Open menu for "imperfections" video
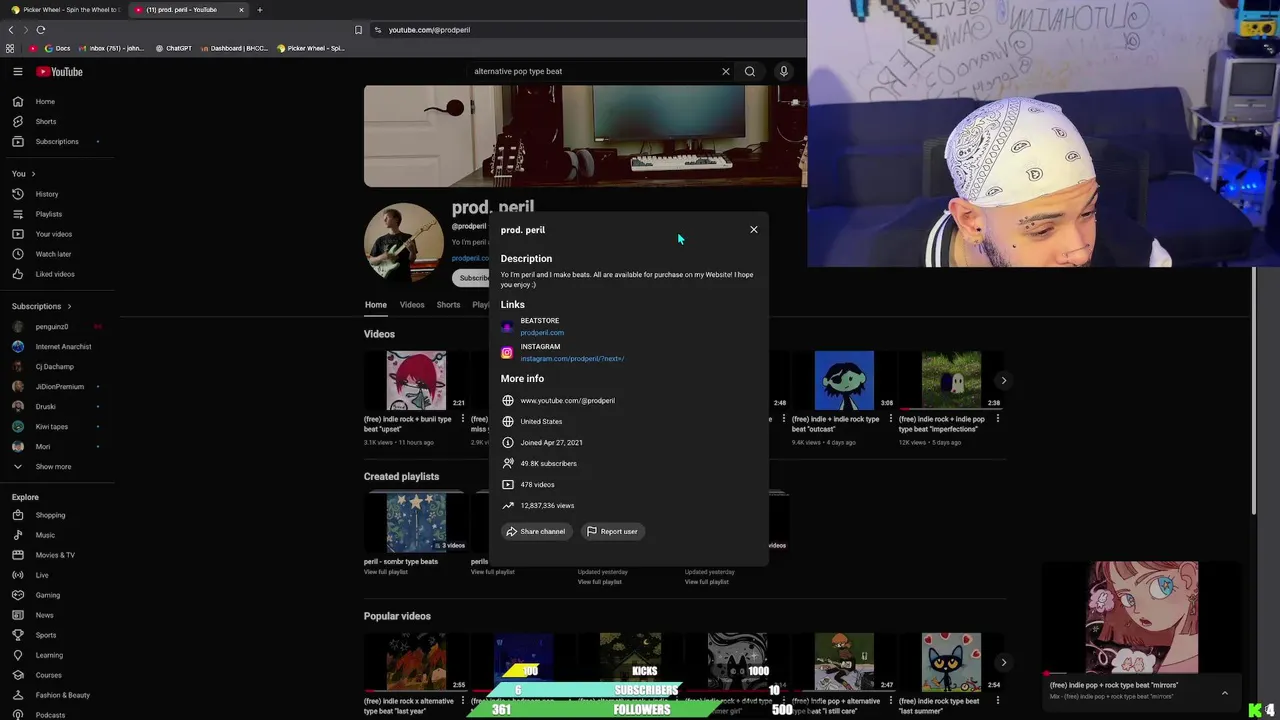 tap(998, 419)
